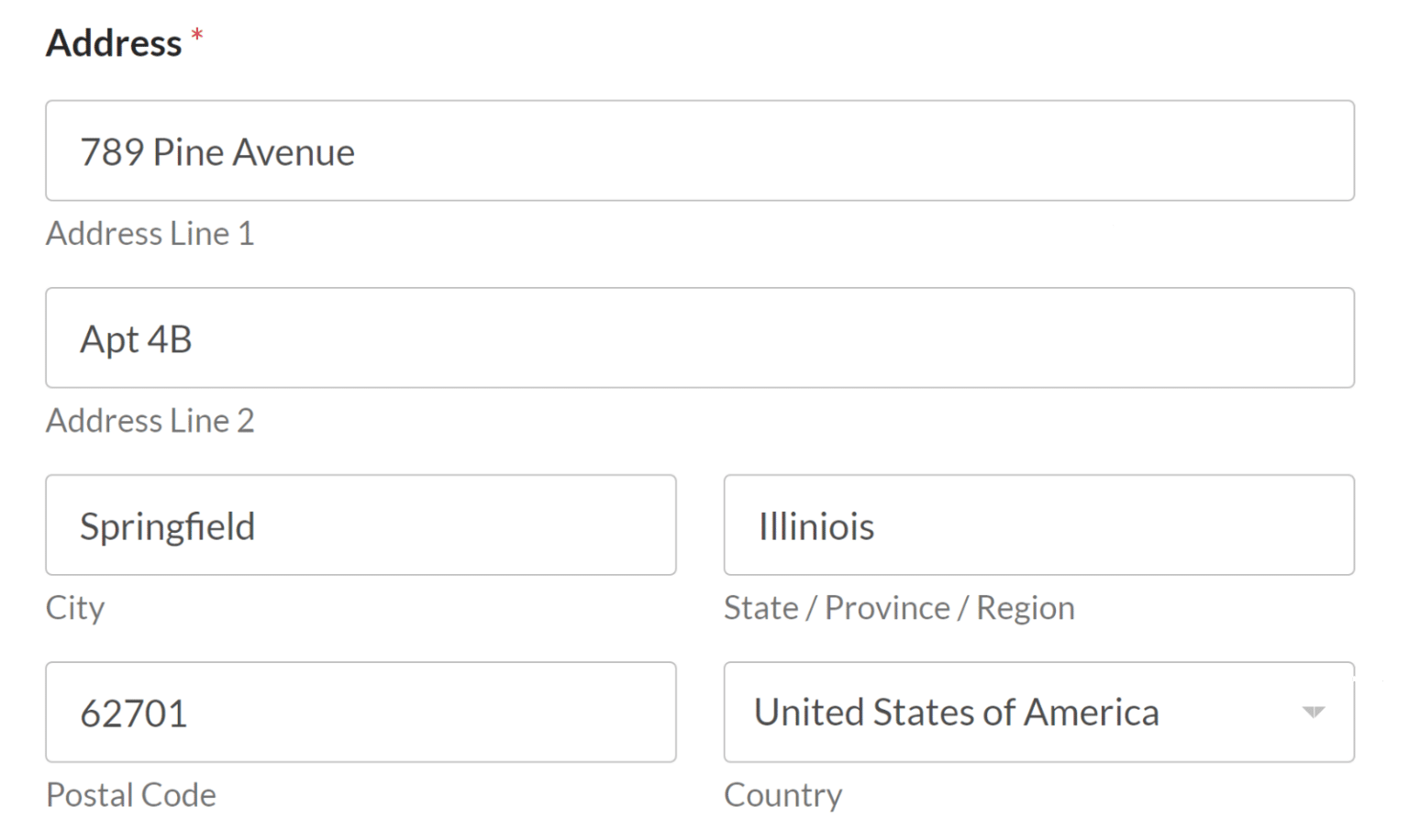Screen dimensions: 1409x840
Task: Place cursor on the 'Apt 4B' text
Action: 136,339
